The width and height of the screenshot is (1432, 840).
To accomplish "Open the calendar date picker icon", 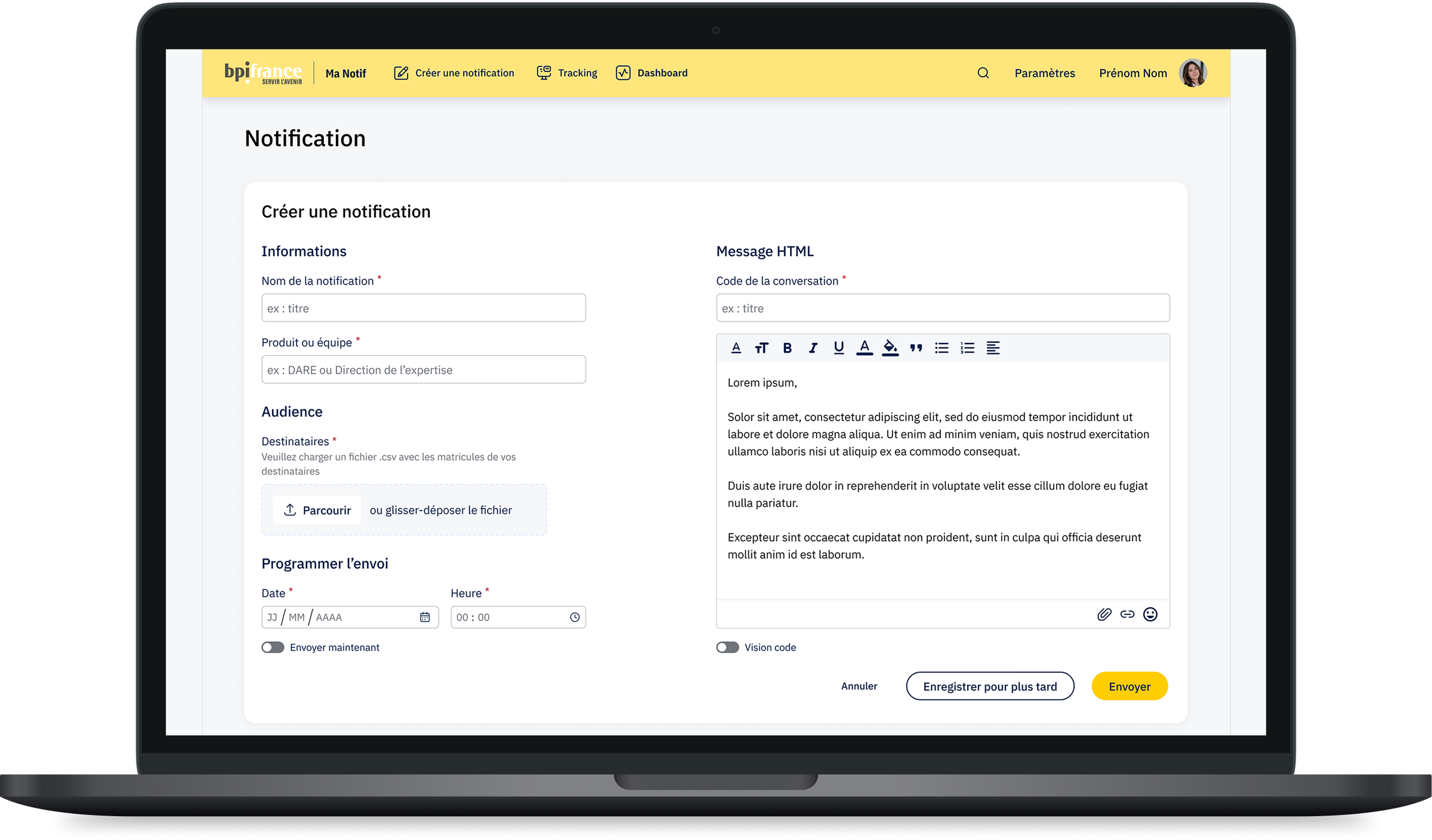I will 425,617.
